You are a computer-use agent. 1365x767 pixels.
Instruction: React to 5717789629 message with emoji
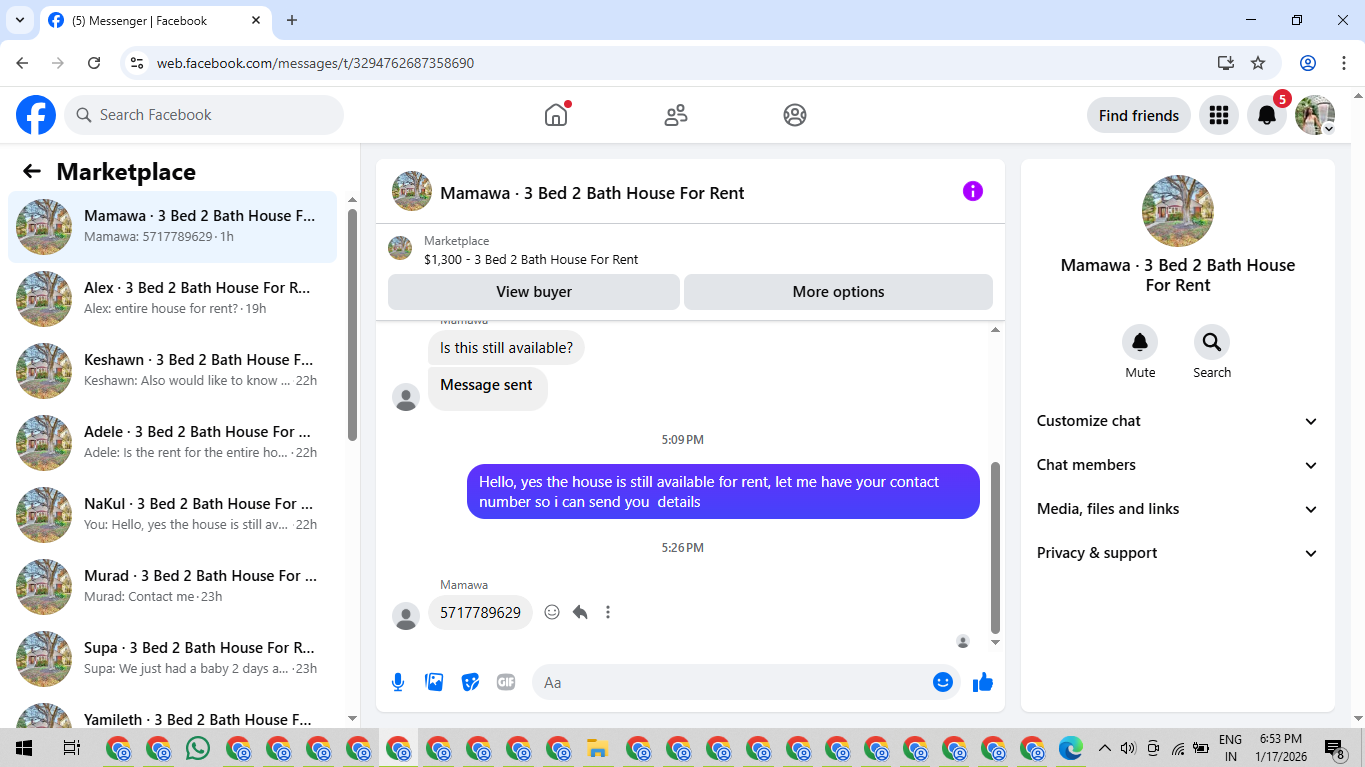tap(552, 612)
